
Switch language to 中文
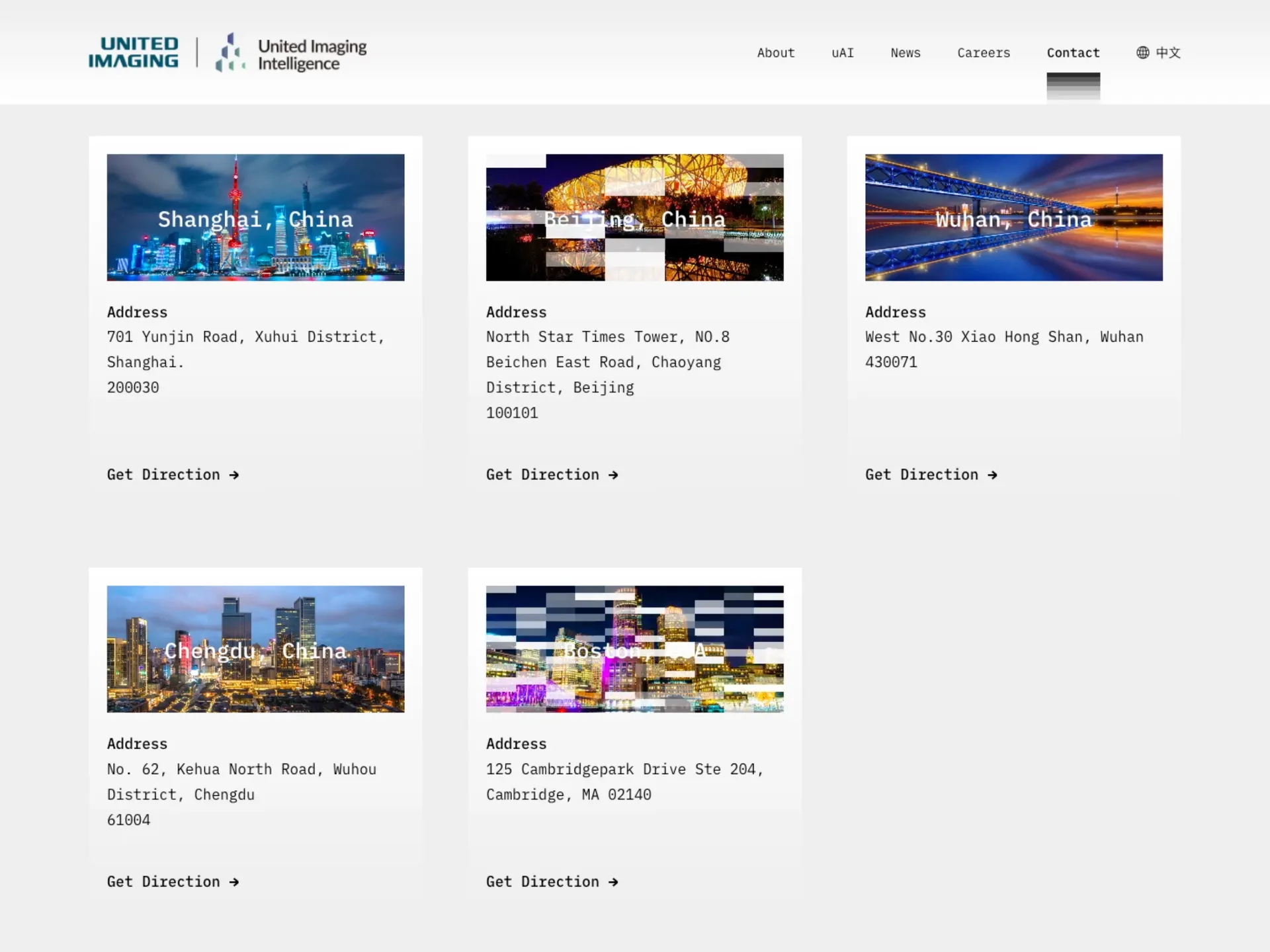(1167, 53)
